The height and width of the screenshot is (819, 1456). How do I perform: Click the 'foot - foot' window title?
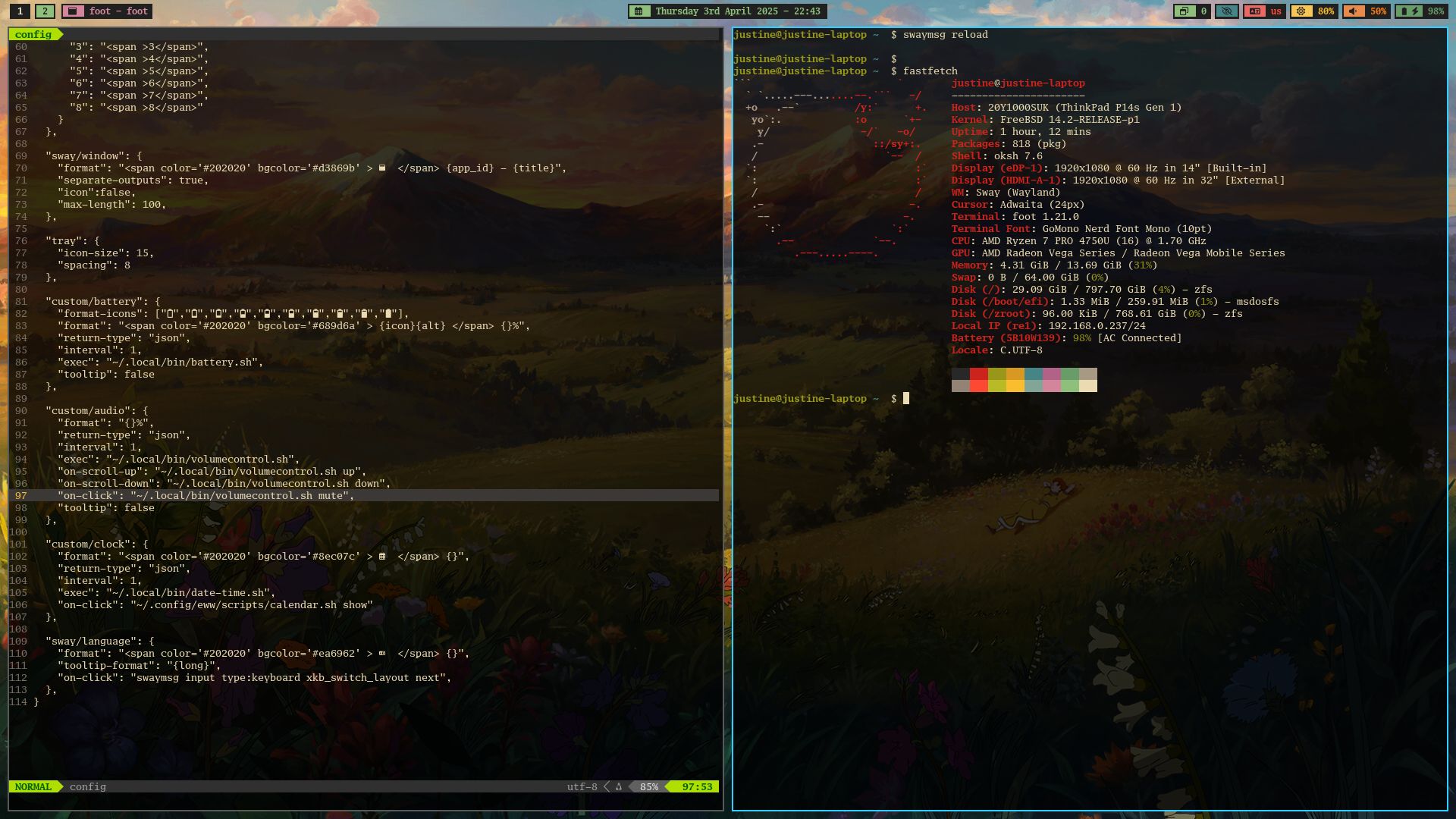point(118,11)
